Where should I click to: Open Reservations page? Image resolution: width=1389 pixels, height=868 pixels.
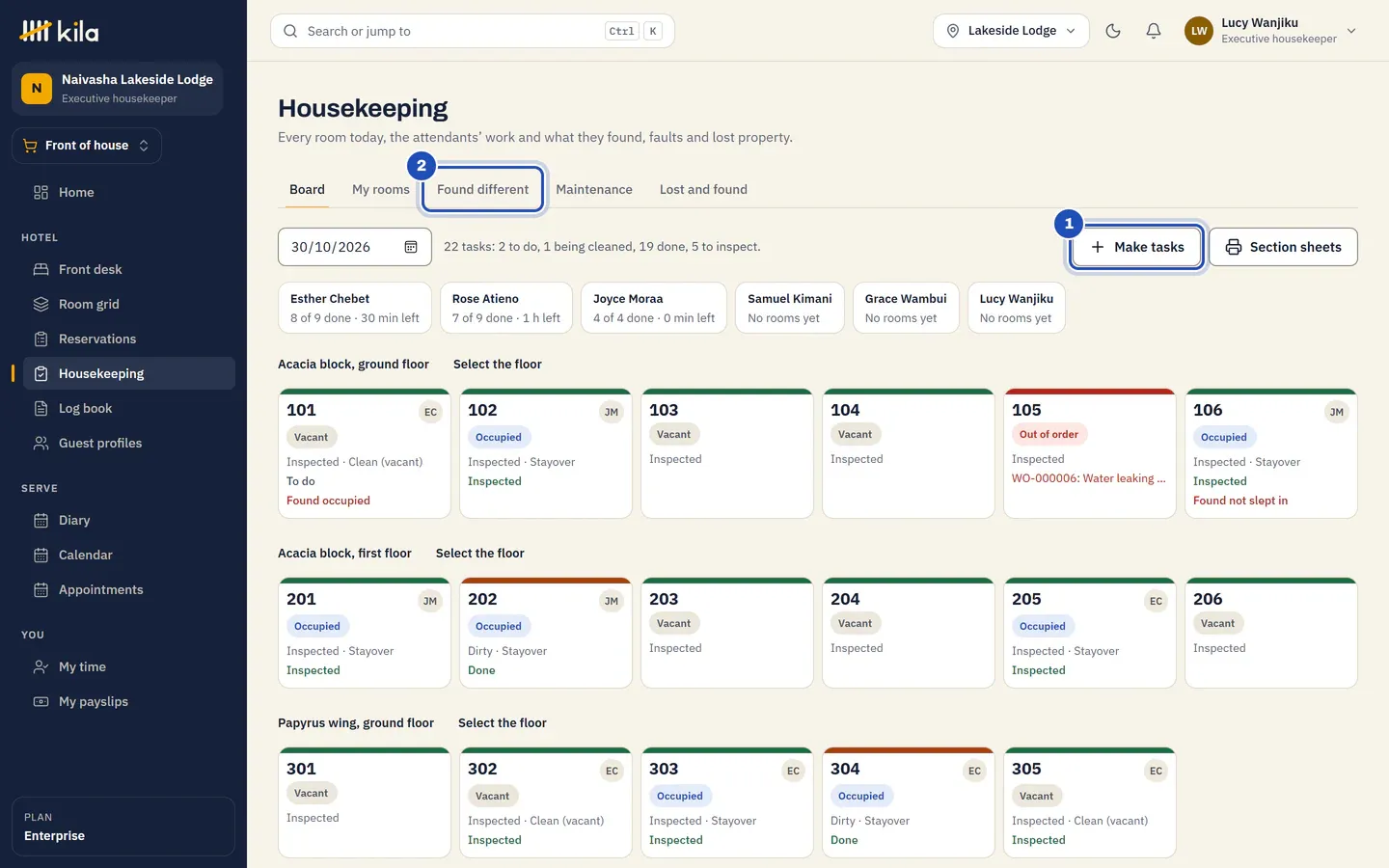[129, 339]
